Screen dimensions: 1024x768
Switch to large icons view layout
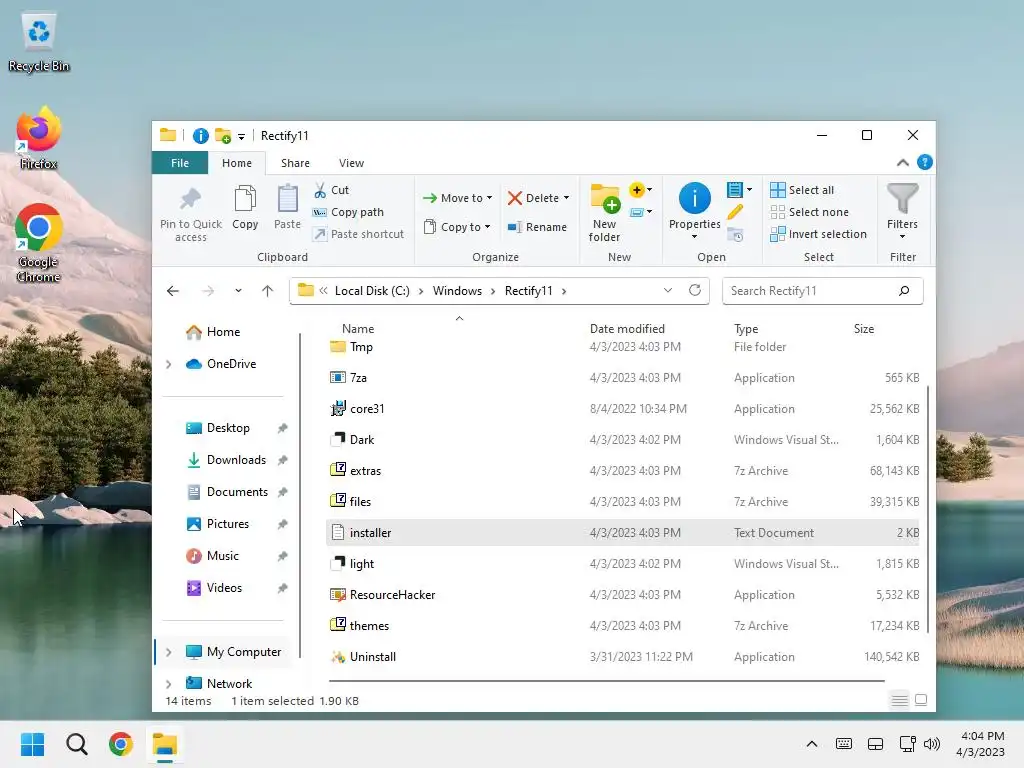(x=921, y=700)
